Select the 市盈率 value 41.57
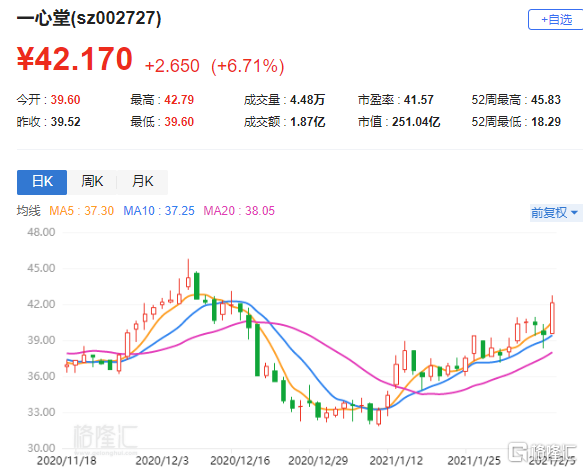 [419, 100]
